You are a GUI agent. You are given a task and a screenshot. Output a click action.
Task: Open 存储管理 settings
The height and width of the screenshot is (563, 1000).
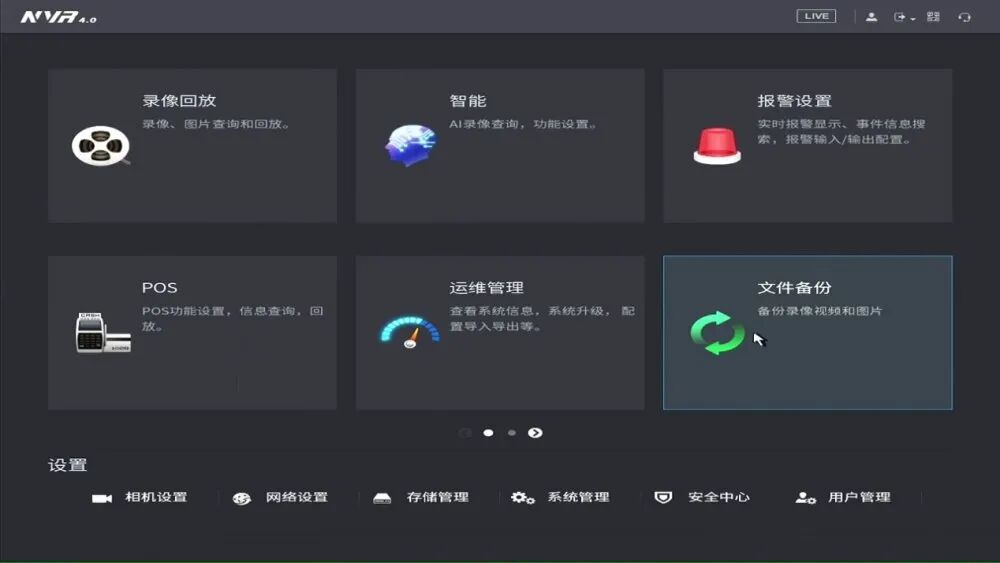[x=438, y=497]
